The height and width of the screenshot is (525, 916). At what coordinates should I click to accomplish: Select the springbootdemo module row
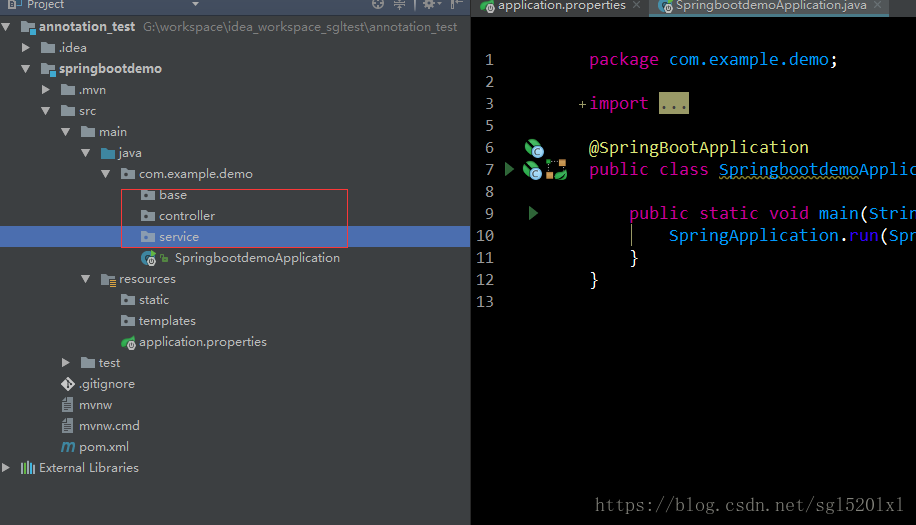pyautogui.click(x=235, y=68)
